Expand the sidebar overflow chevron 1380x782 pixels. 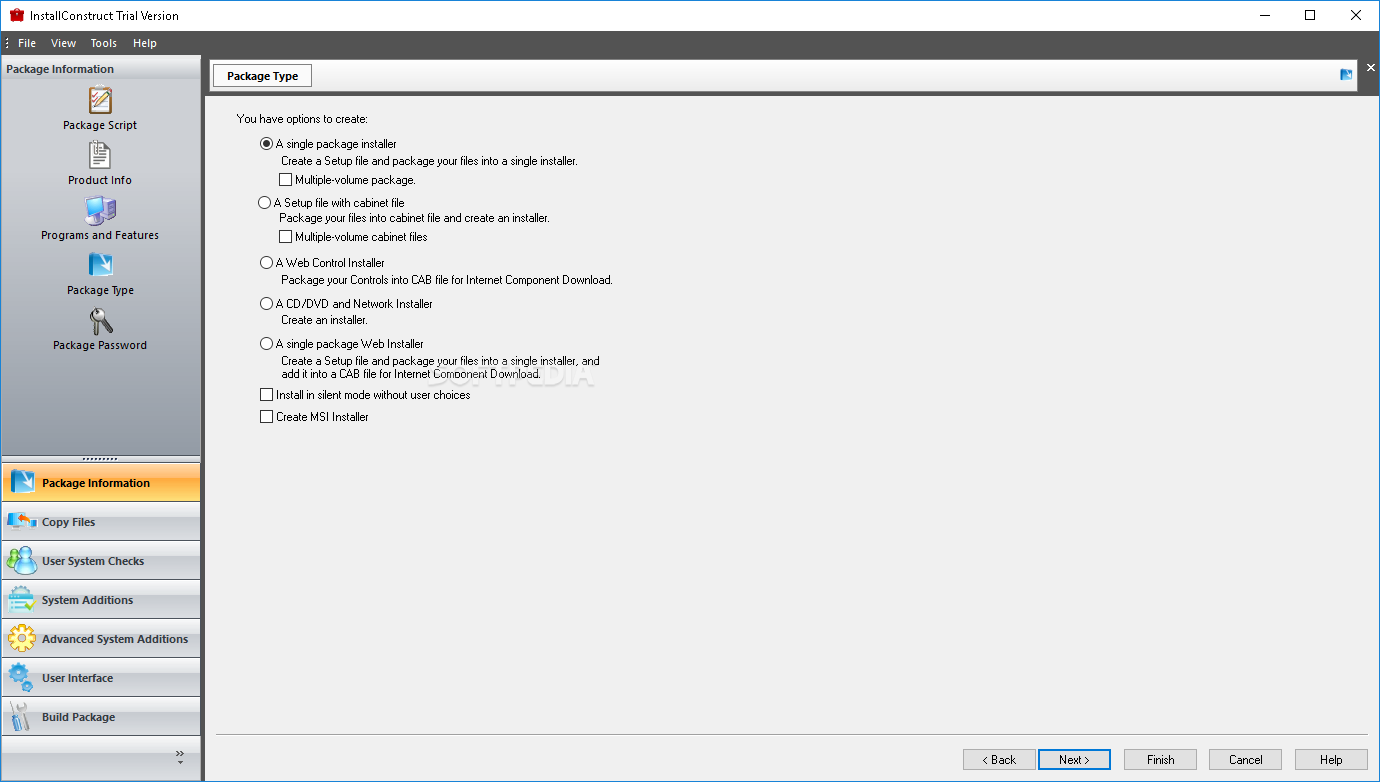[180, 757]
